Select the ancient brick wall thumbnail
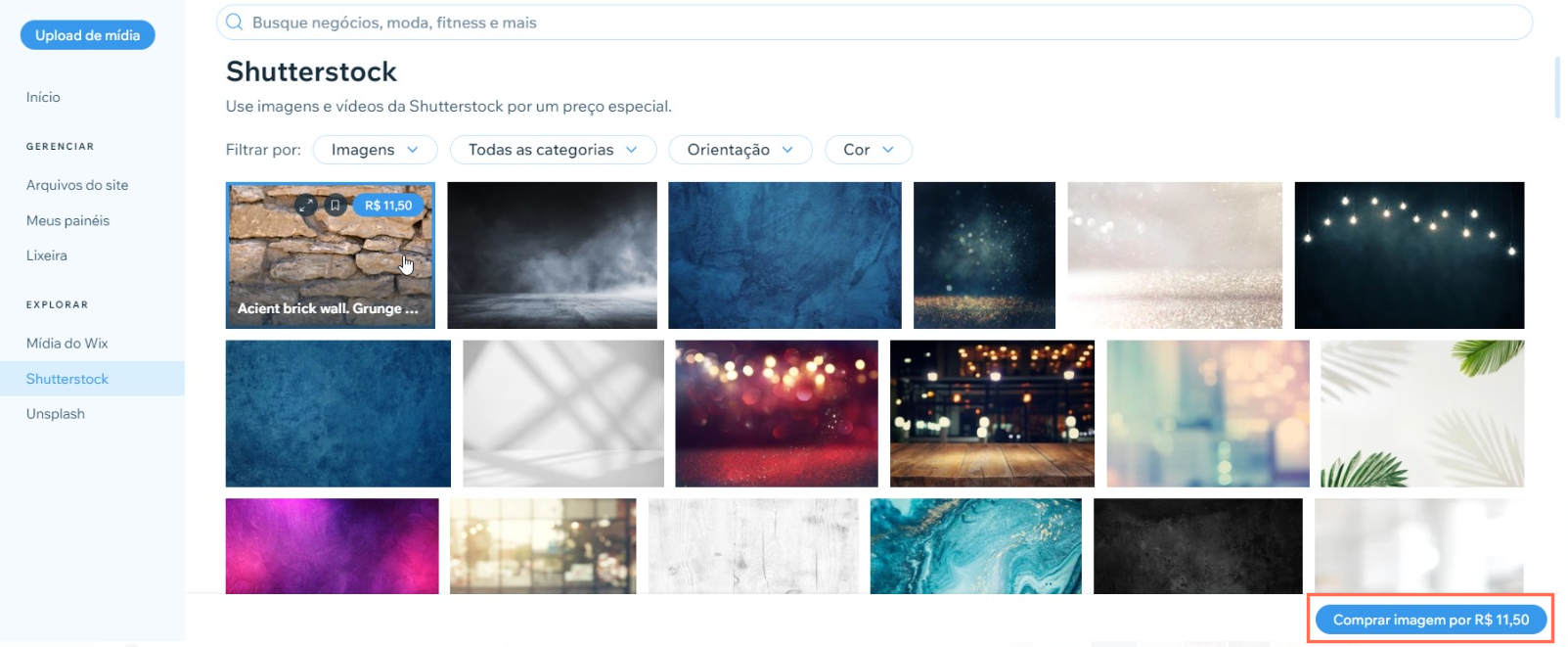The width and height of the screenshot is (1568, 647). pyautogui.click(x=331, y=255)
